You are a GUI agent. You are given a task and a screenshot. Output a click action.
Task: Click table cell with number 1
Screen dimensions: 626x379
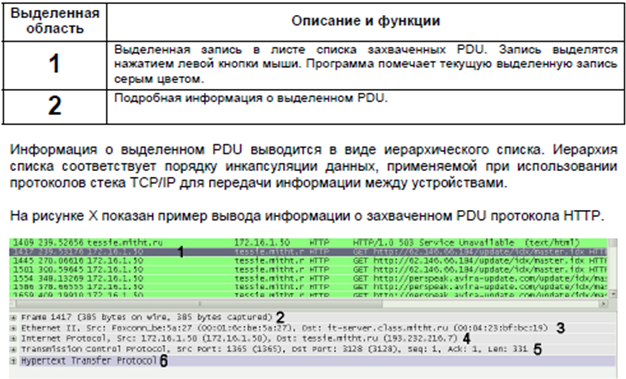54,64
